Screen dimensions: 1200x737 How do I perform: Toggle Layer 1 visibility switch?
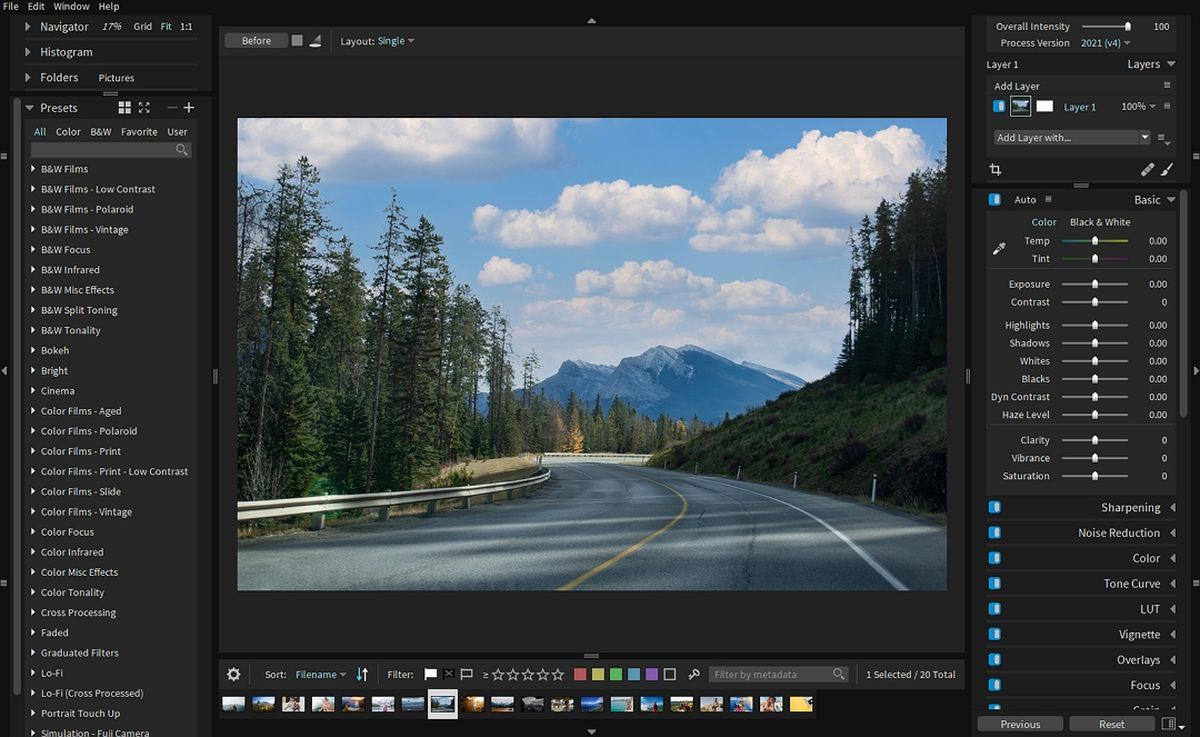999,106
